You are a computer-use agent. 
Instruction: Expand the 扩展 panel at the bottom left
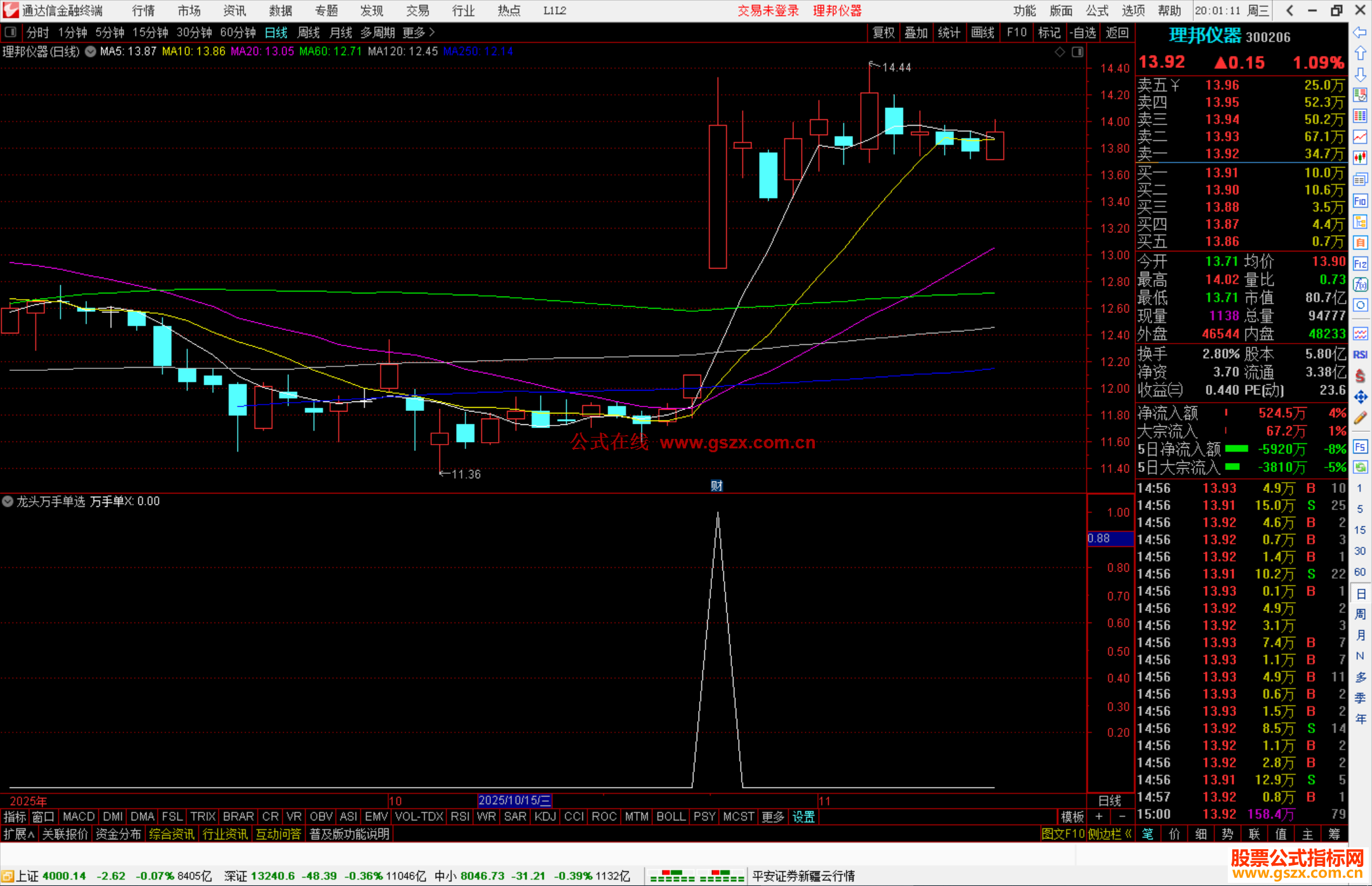pos(18,834)
